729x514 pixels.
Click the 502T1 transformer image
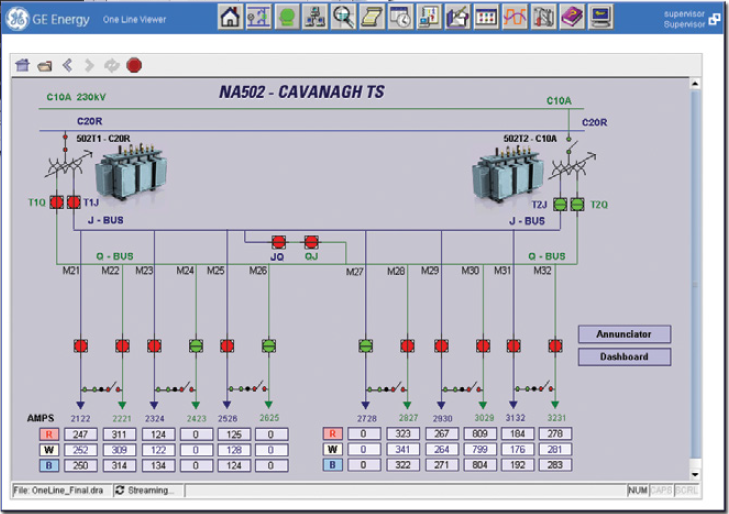(132, 172)
